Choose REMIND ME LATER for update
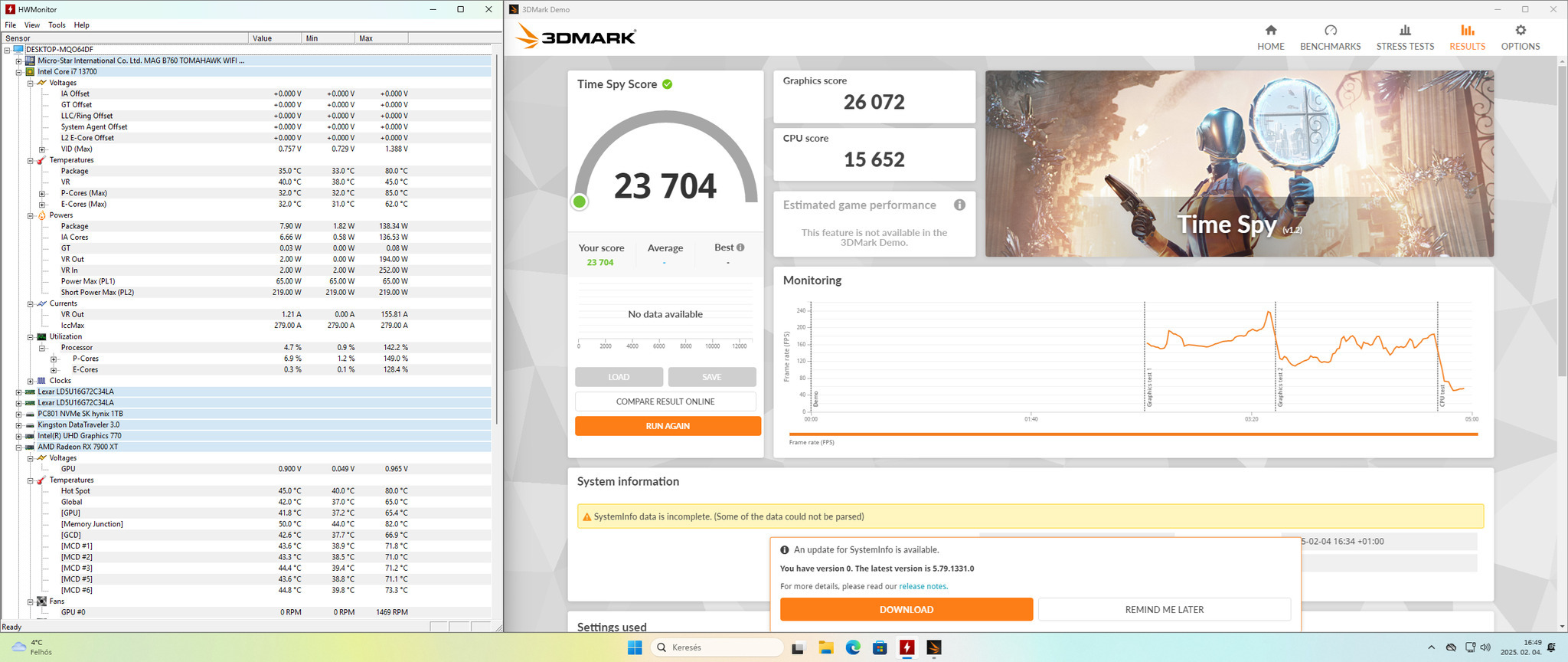Screen dimensions: 1568x662 1165,610
